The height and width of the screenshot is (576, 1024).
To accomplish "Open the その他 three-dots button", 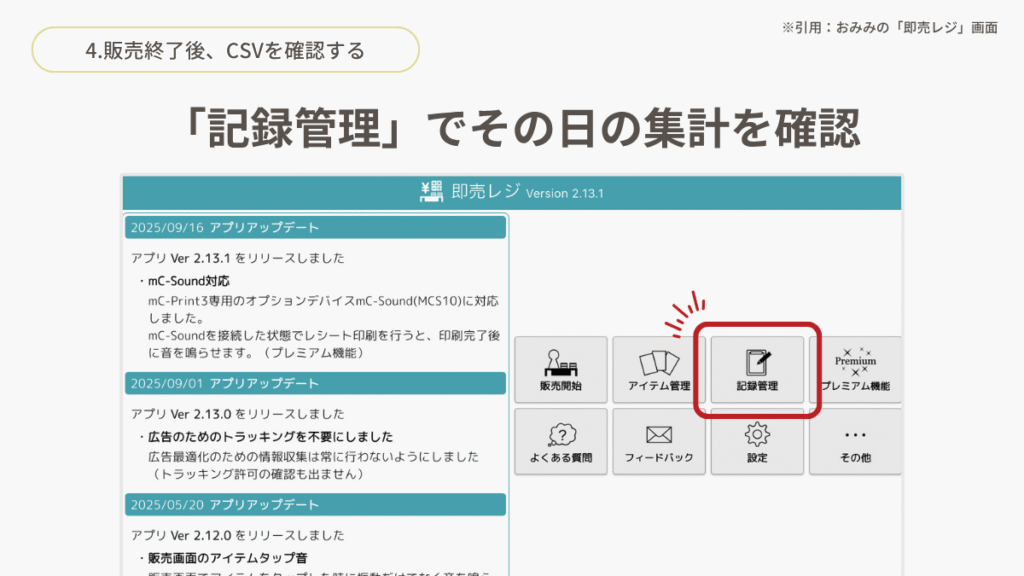I will (855, 441).
